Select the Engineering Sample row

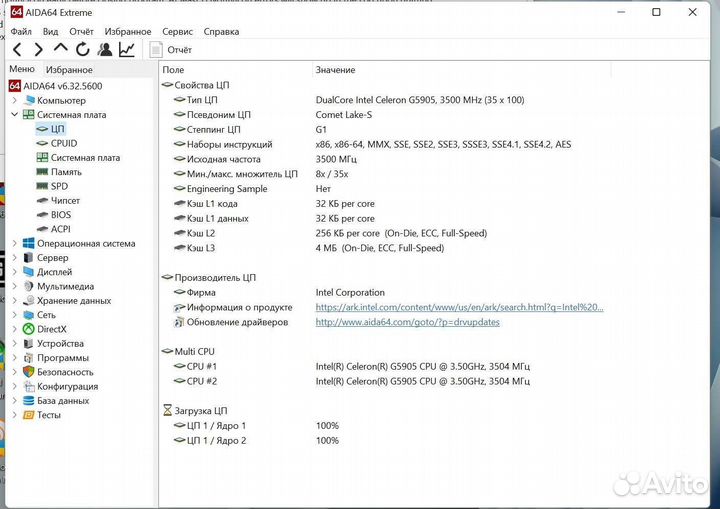point(252,189)
